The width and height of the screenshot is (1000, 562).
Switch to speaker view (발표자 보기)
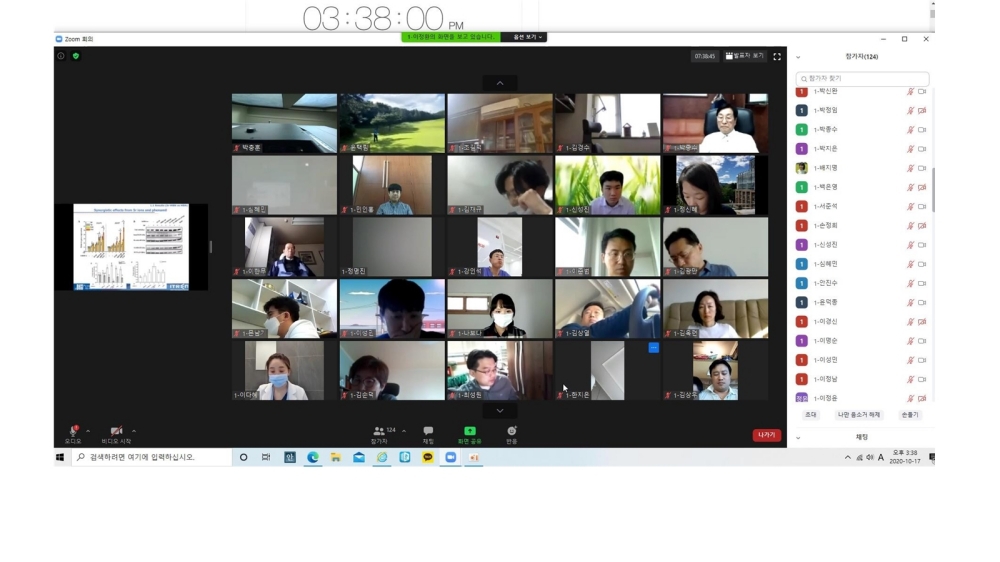[x=745, y=57]
